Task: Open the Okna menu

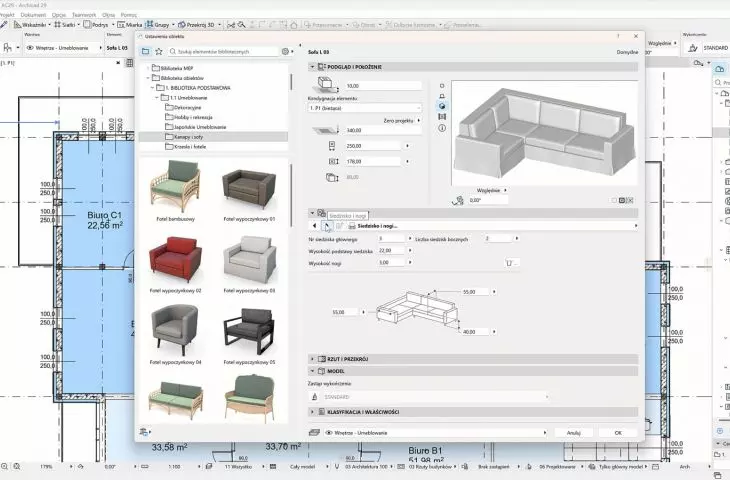Action: pyautogui.click(x=108, y=15)
